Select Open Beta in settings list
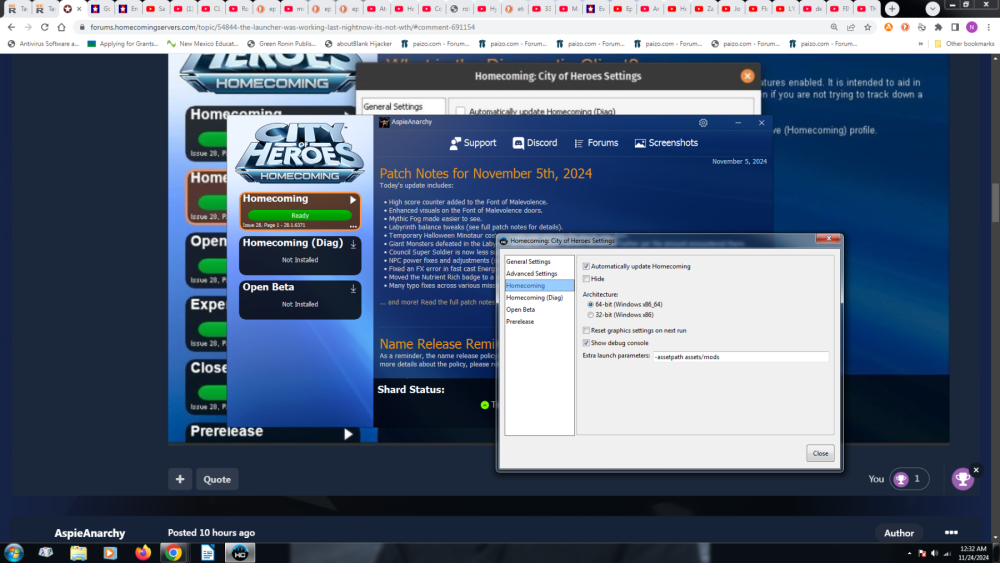This screenshot has width=1000, height=563. click(x=520, y=310)
